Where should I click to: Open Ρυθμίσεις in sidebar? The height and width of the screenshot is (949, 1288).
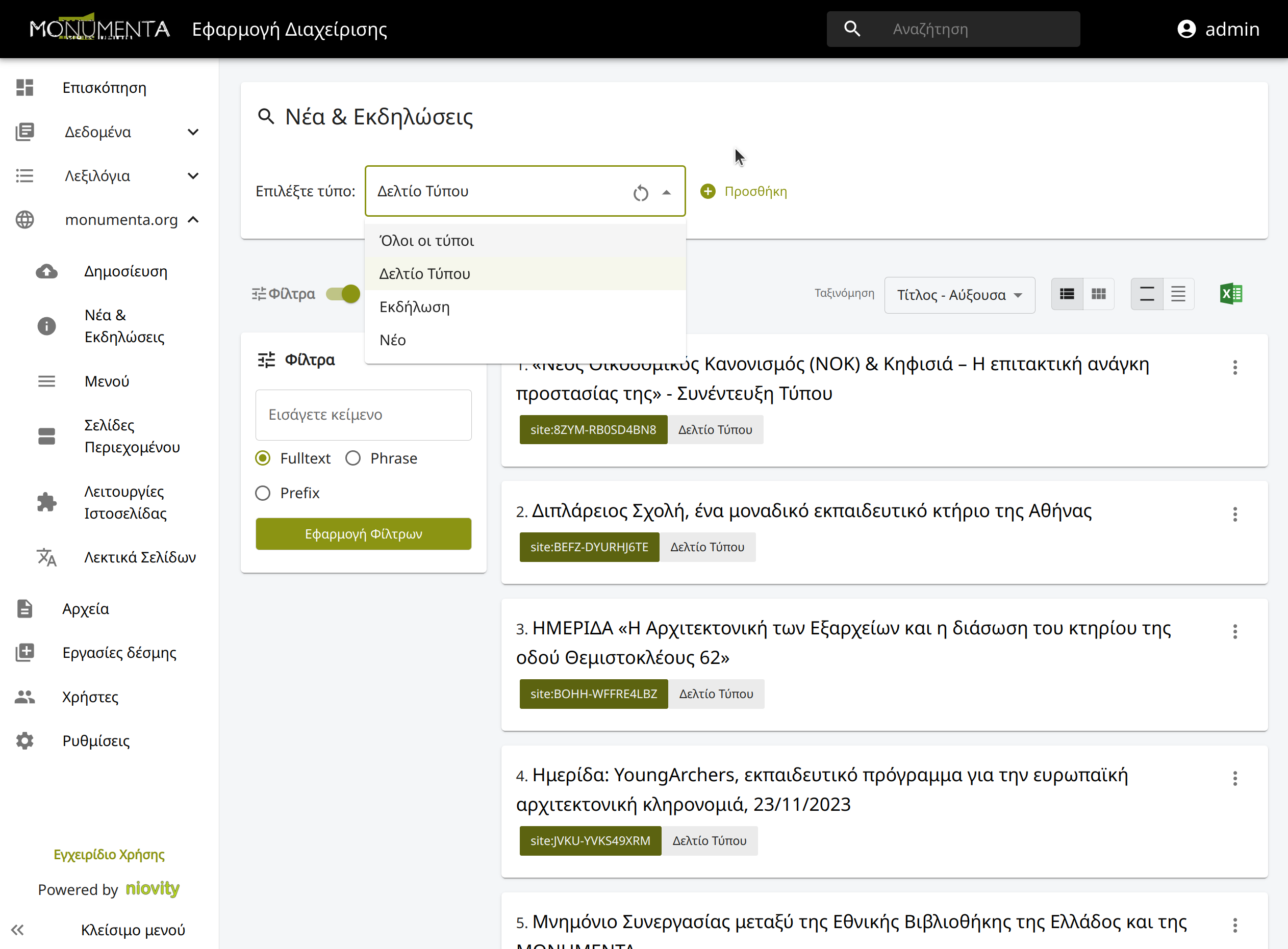point(96,740)
